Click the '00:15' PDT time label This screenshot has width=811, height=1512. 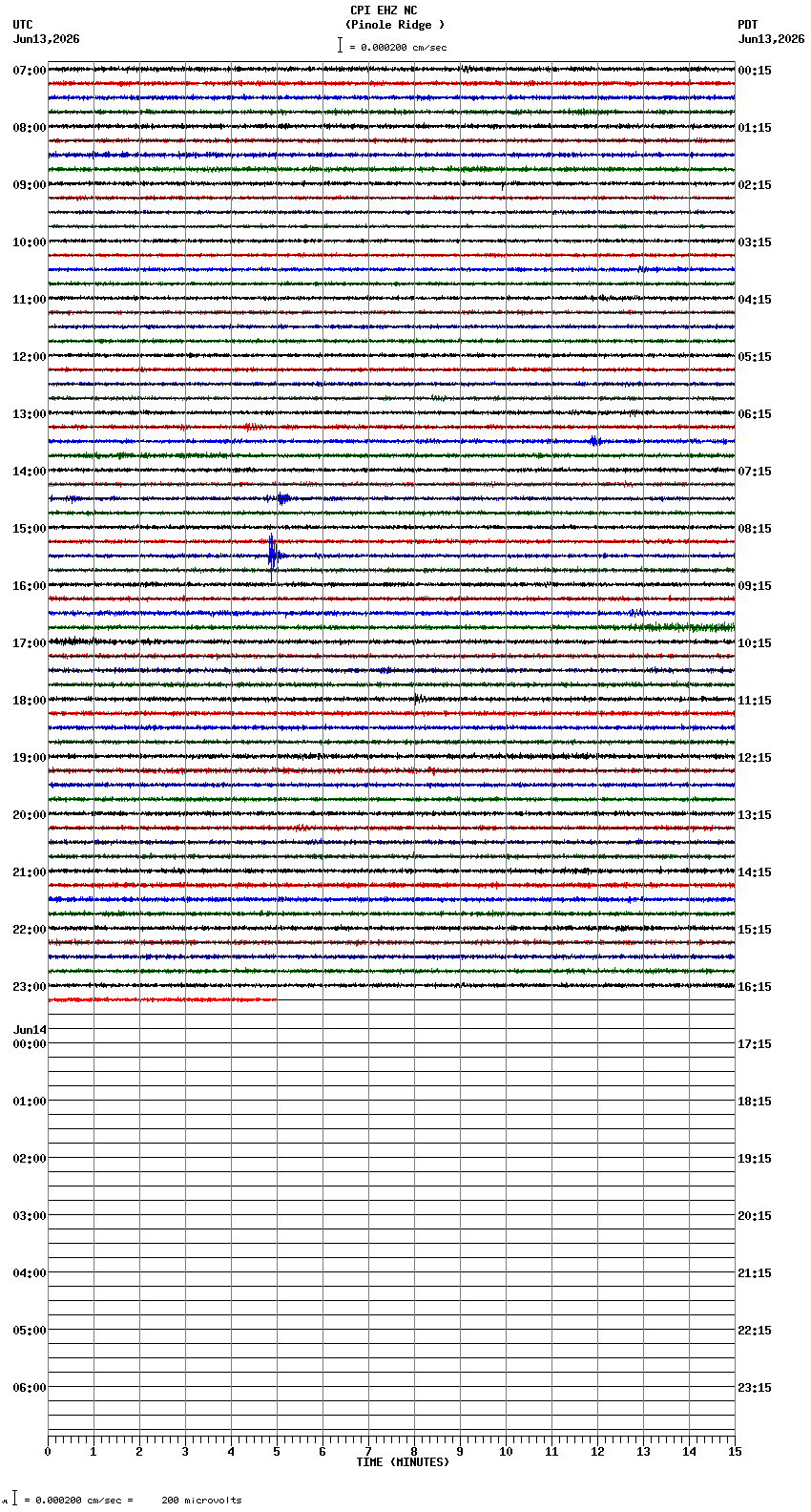[x=755, y=71]
